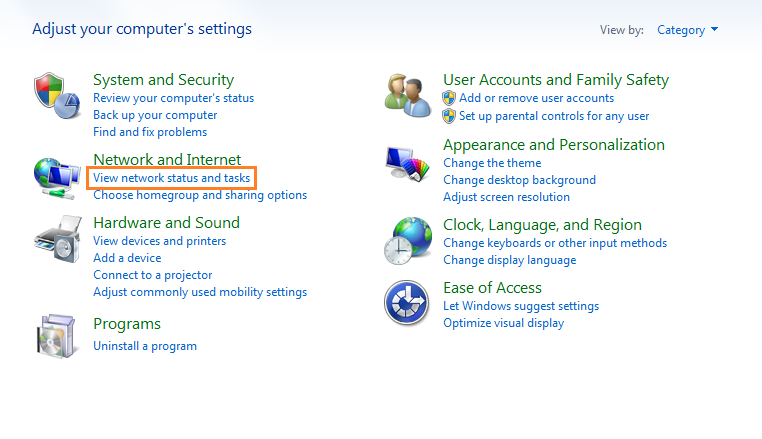Click Connect to a projector

pyautogui.click(x=153, y=275)
